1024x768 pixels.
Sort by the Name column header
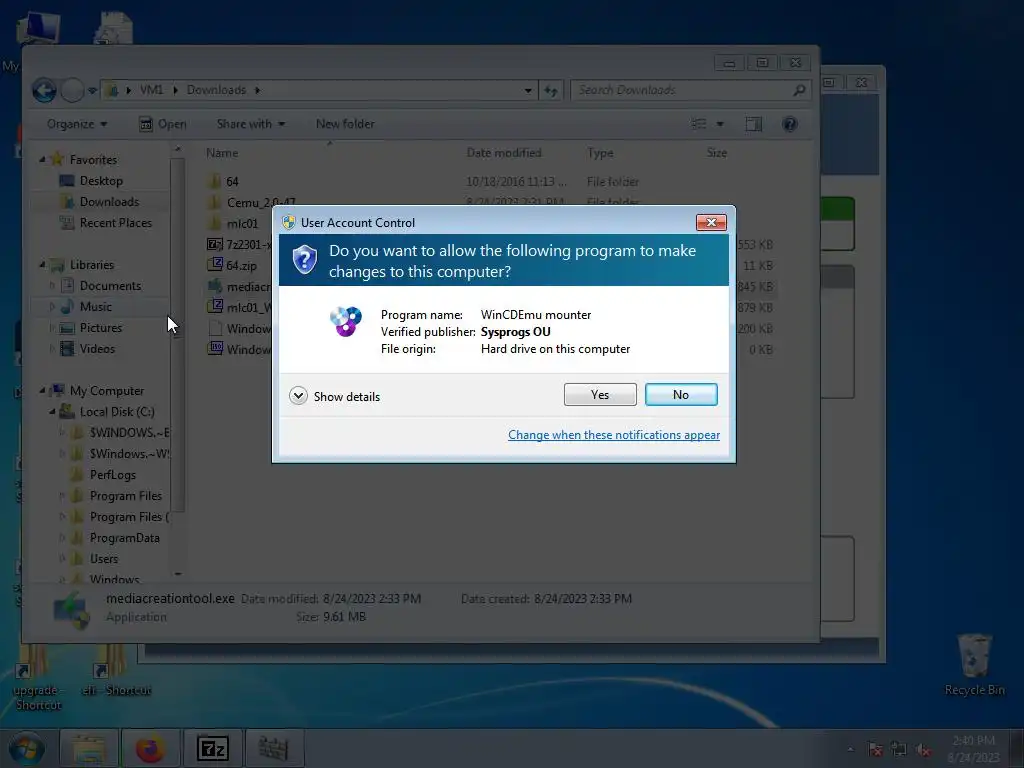pyautogui.click(x=222, y=153)
